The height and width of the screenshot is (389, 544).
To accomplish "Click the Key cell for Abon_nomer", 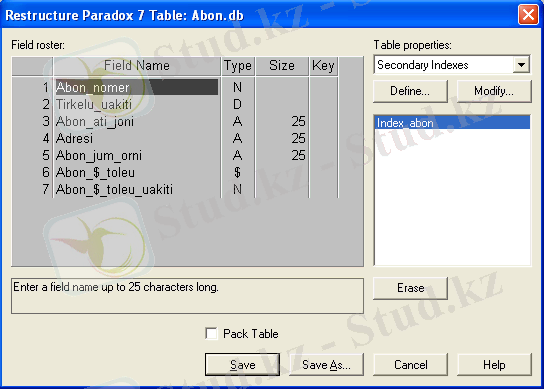I will [x=323, y=87].
